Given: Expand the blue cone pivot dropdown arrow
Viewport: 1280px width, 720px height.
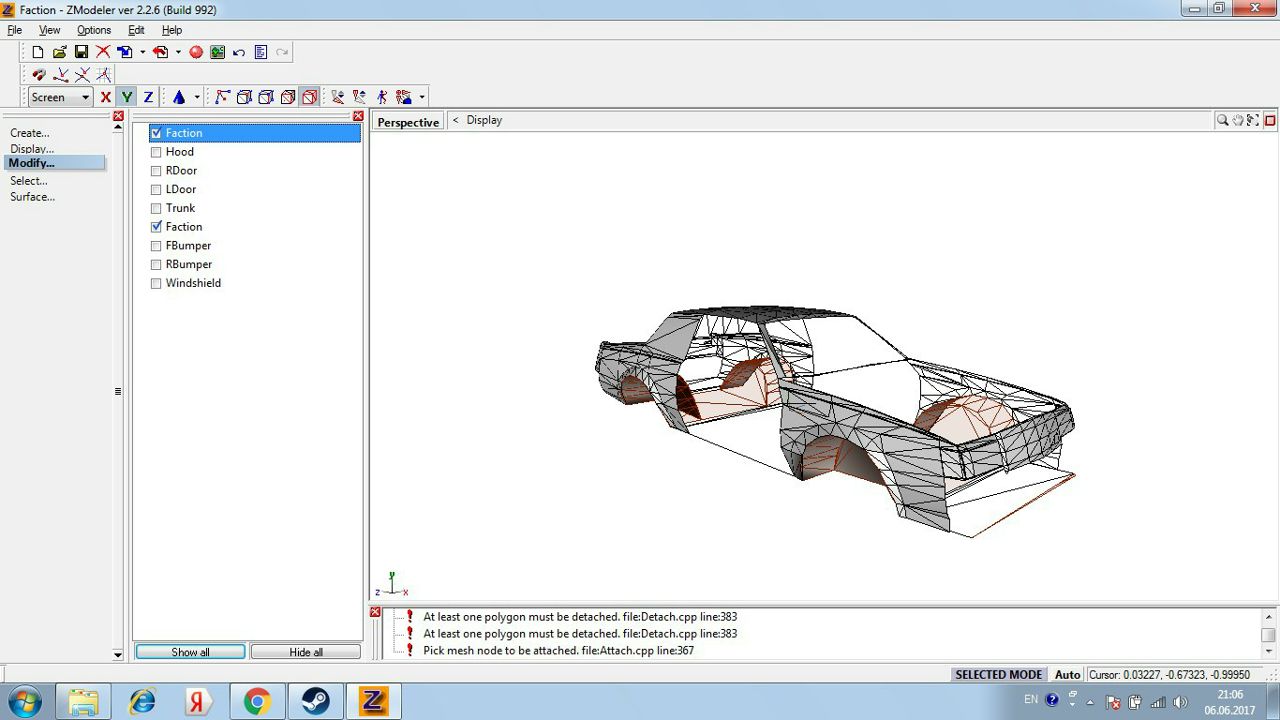Looking at the screenshot, I should coord(197,97).
